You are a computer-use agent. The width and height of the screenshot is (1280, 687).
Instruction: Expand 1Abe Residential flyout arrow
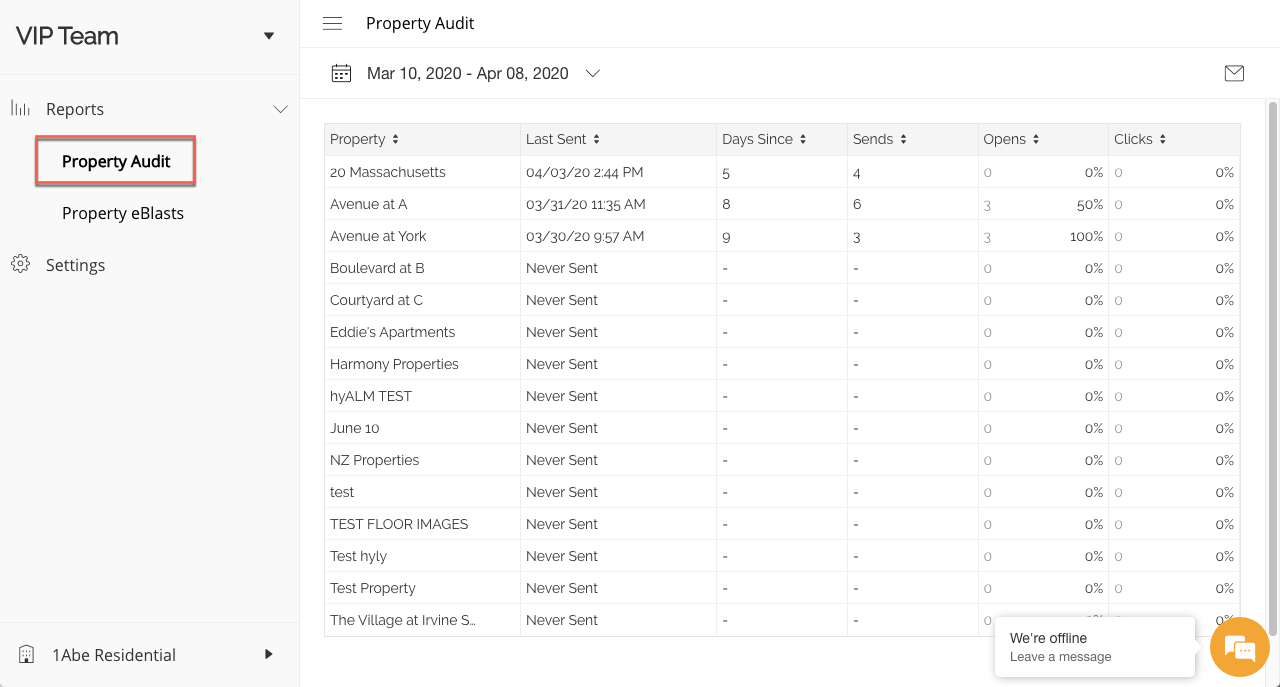[268, 654]
